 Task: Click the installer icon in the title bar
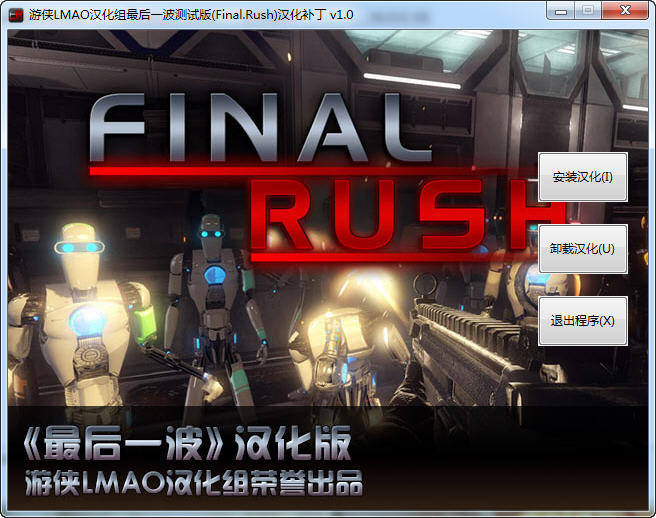(x=16, y=15)
